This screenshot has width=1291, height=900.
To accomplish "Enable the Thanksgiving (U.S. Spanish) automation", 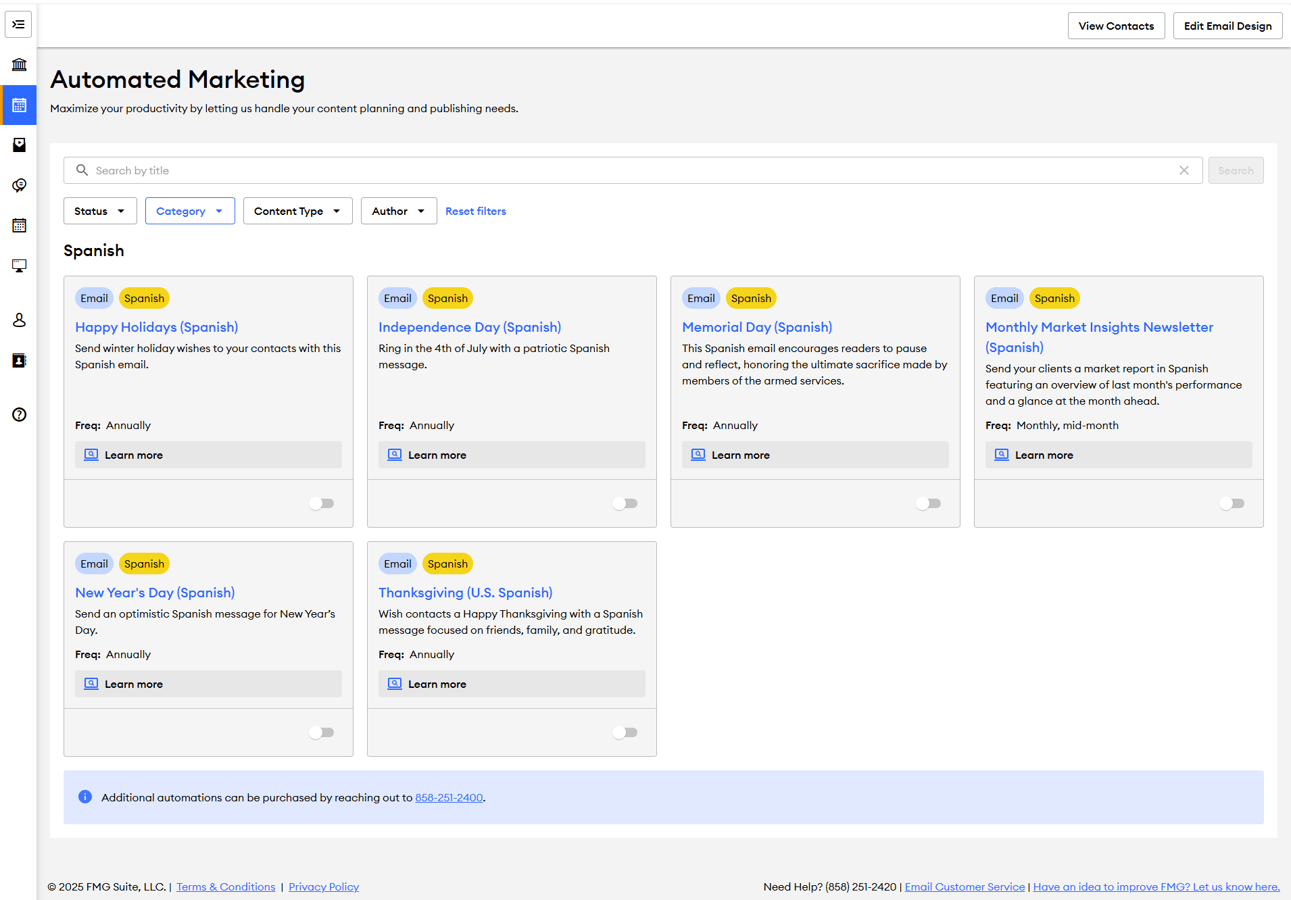I will click(x=625, y=732).
